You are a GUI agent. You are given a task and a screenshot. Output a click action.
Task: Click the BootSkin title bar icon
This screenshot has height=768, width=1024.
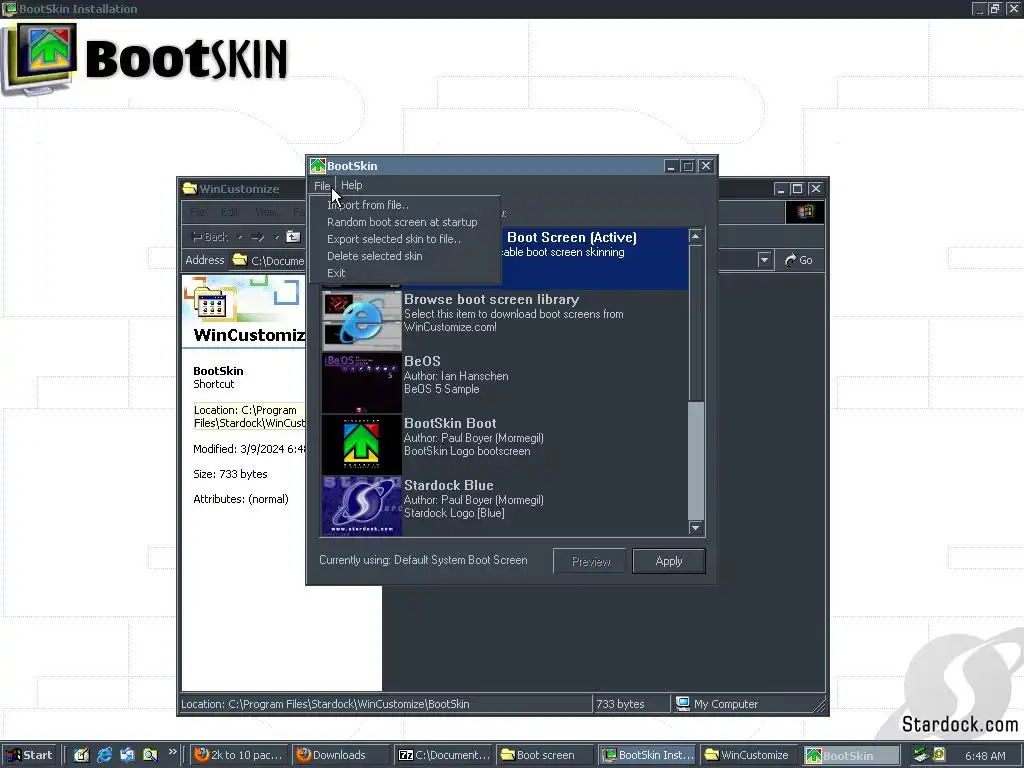(318, 166)
